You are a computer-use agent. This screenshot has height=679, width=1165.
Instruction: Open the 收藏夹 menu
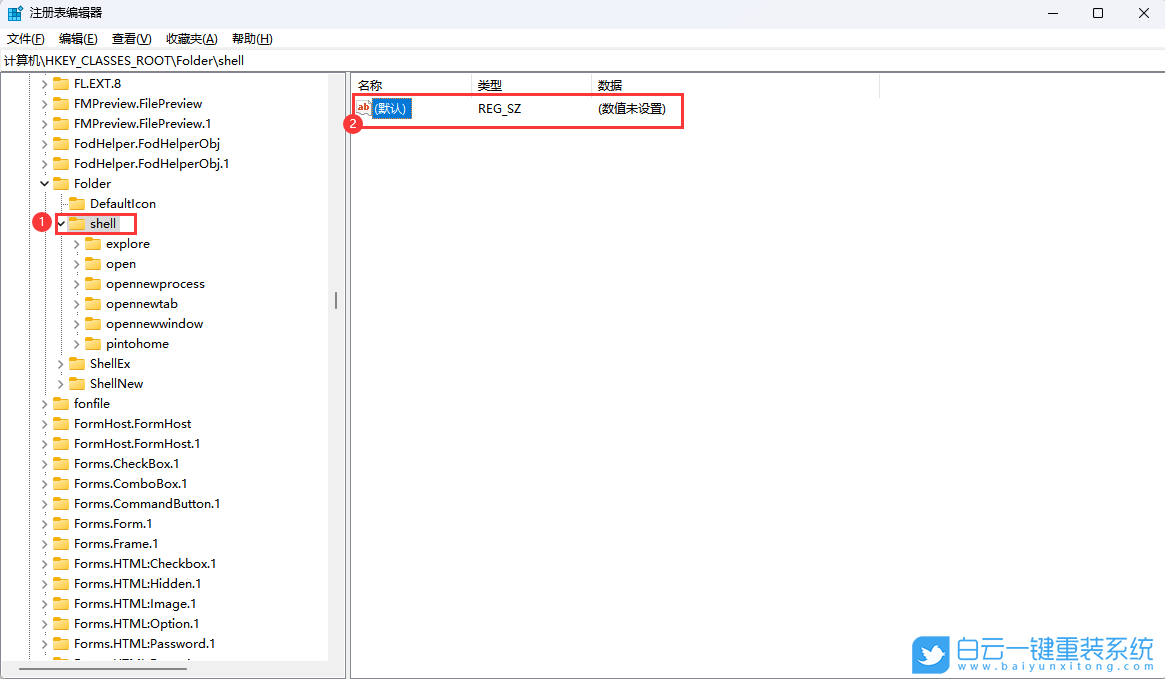pos(190,38)
